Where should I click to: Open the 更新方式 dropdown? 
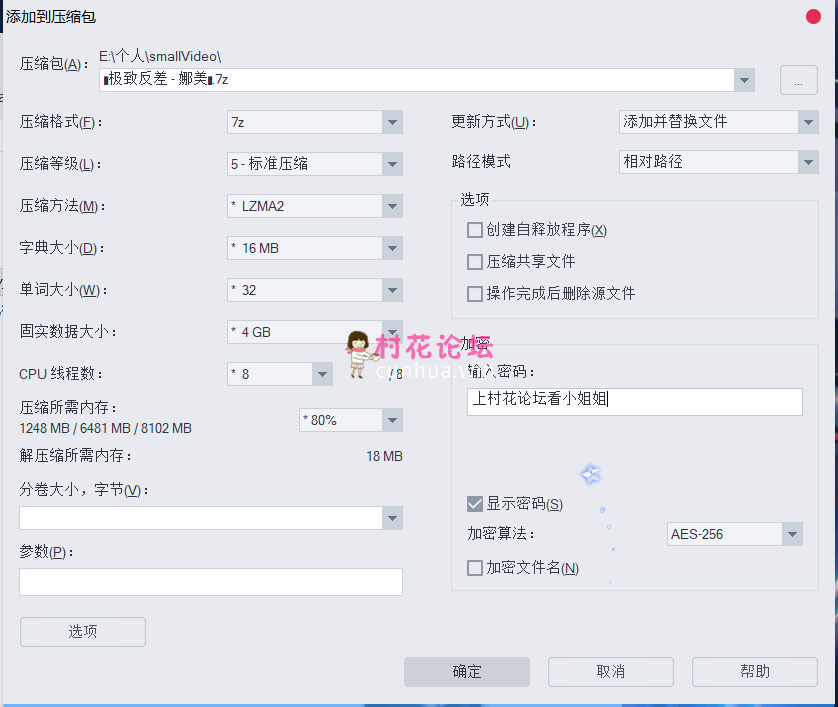pyautogui.click(x=808, y=122)
